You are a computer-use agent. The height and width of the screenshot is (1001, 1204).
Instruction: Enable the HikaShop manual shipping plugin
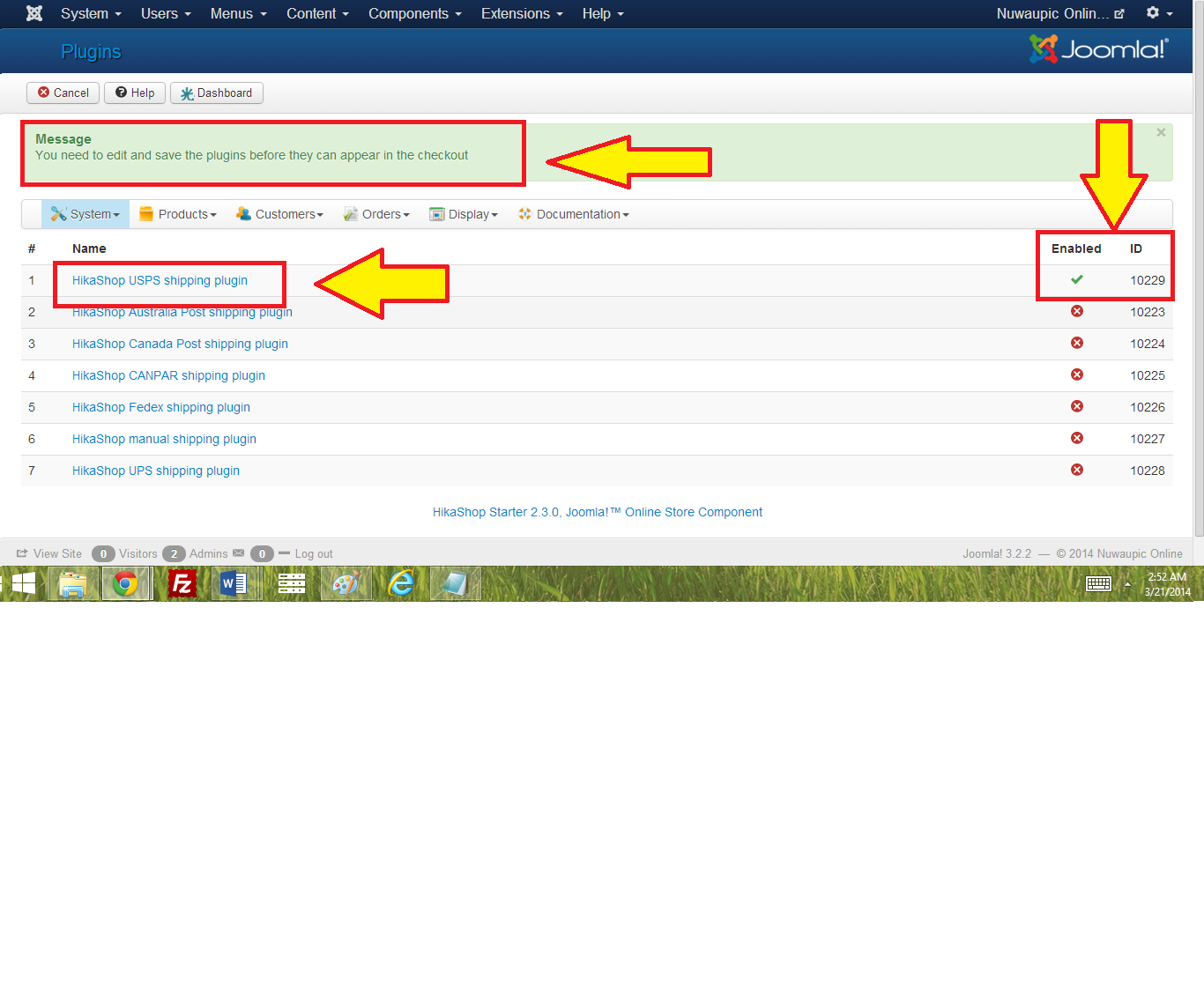pos(1076,439)
